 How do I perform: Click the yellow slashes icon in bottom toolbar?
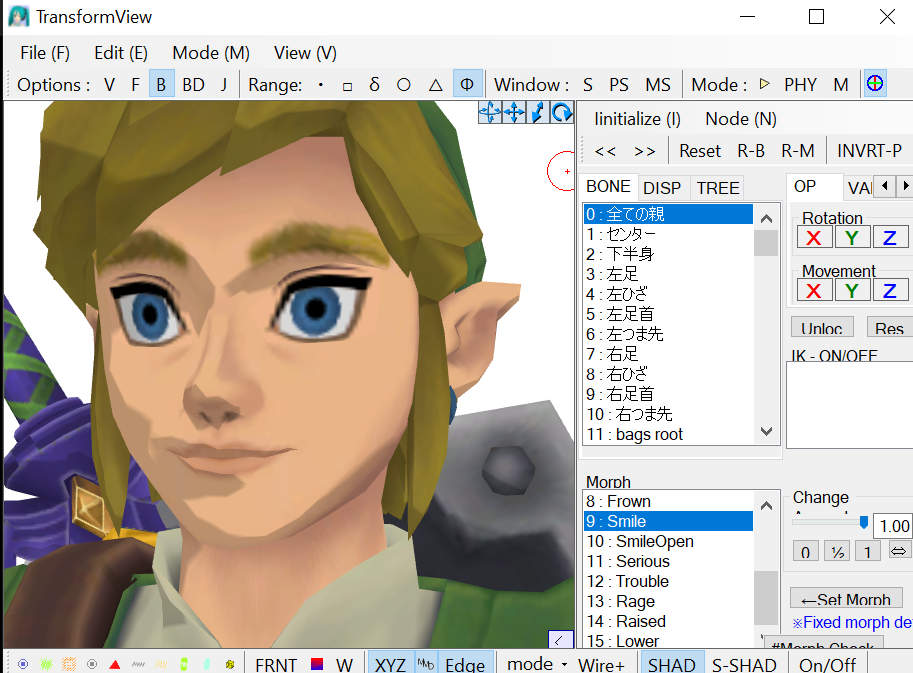[161, 664]
